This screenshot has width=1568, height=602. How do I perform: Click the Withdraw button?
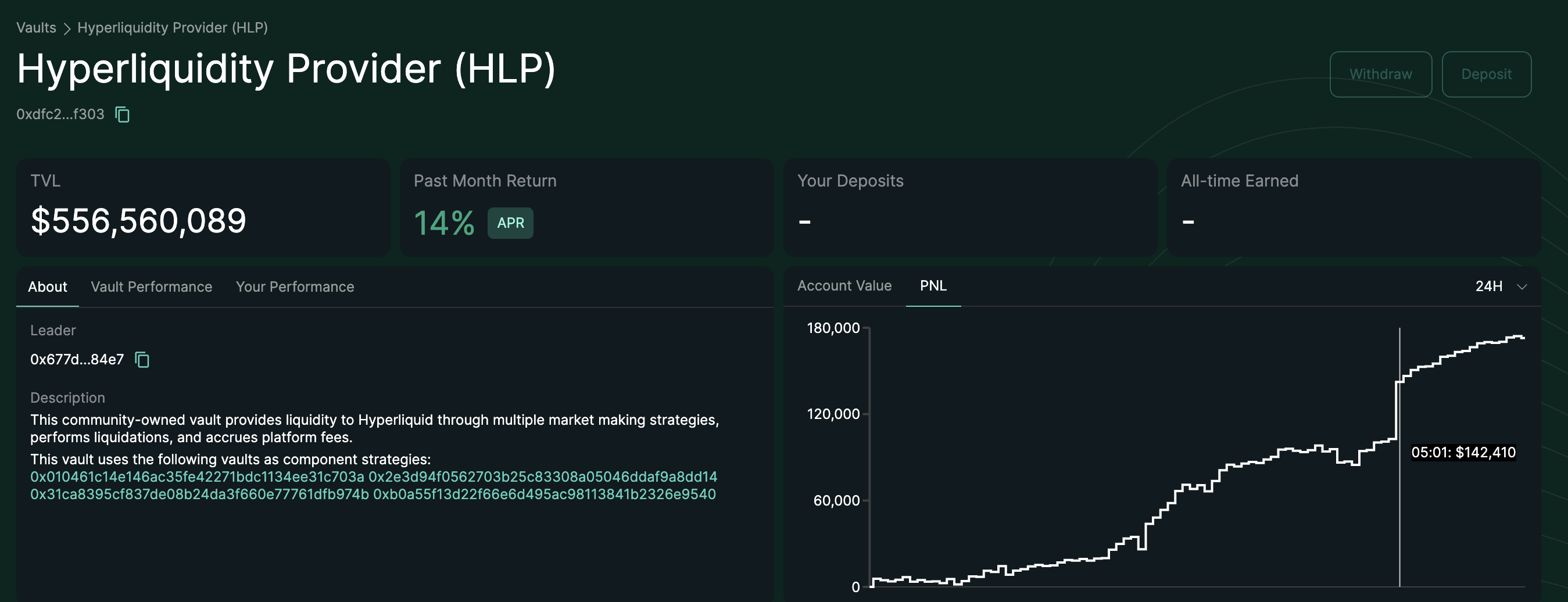[x=1380, y=74]
